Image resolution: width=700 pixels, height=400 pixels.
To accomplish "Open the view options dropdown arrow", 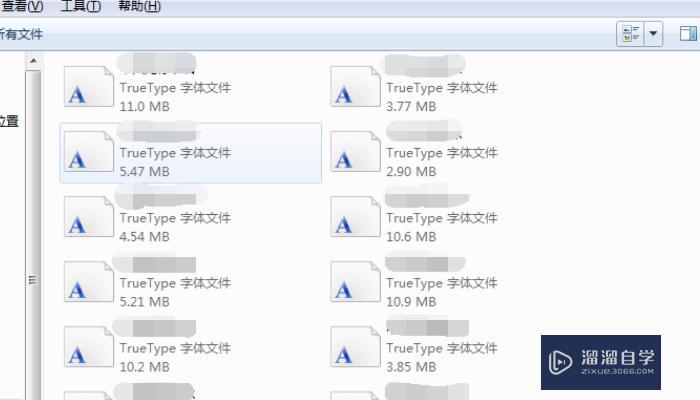I will coord(653,34).
